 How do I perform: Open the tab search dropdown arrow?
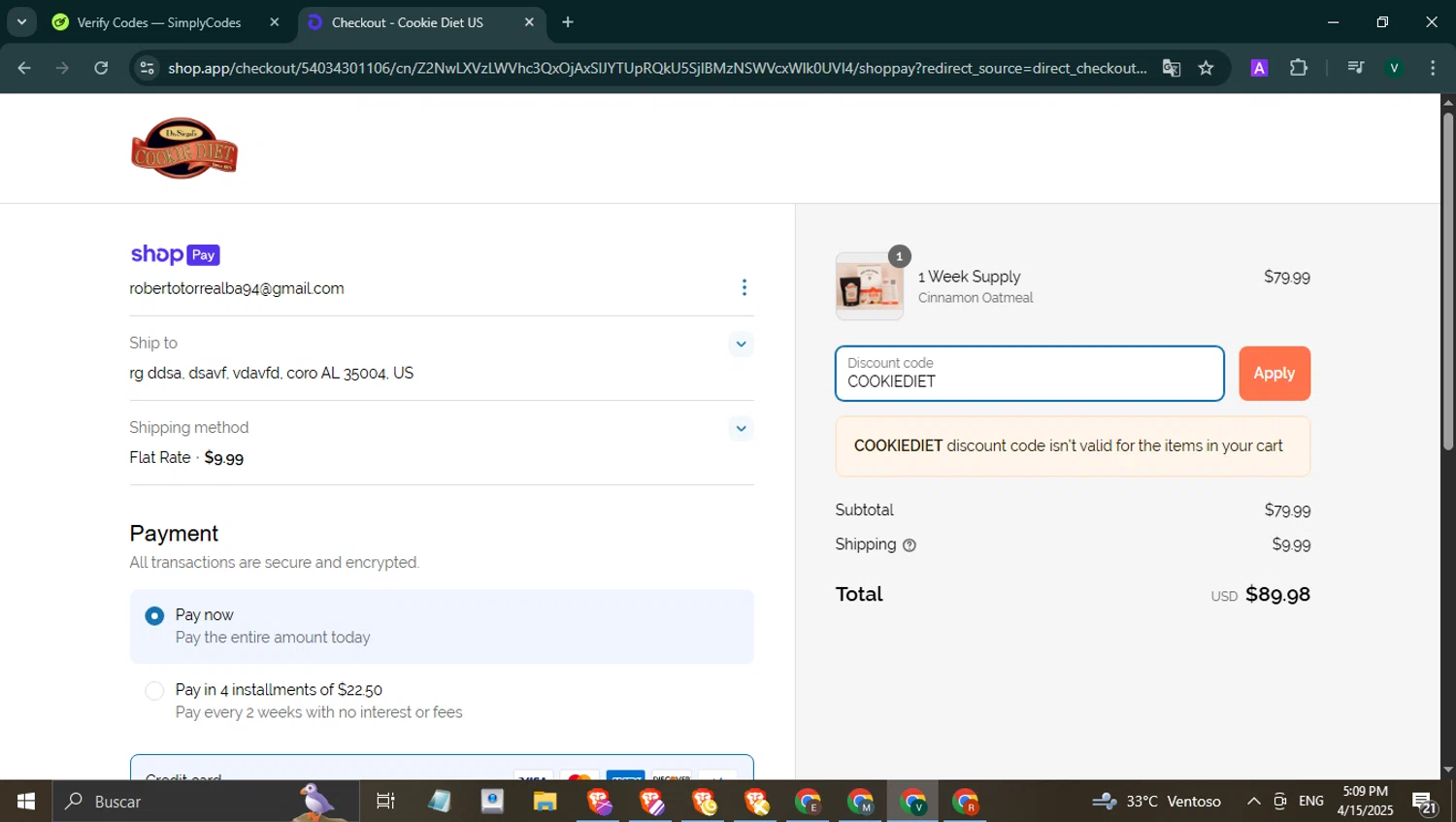21,21
